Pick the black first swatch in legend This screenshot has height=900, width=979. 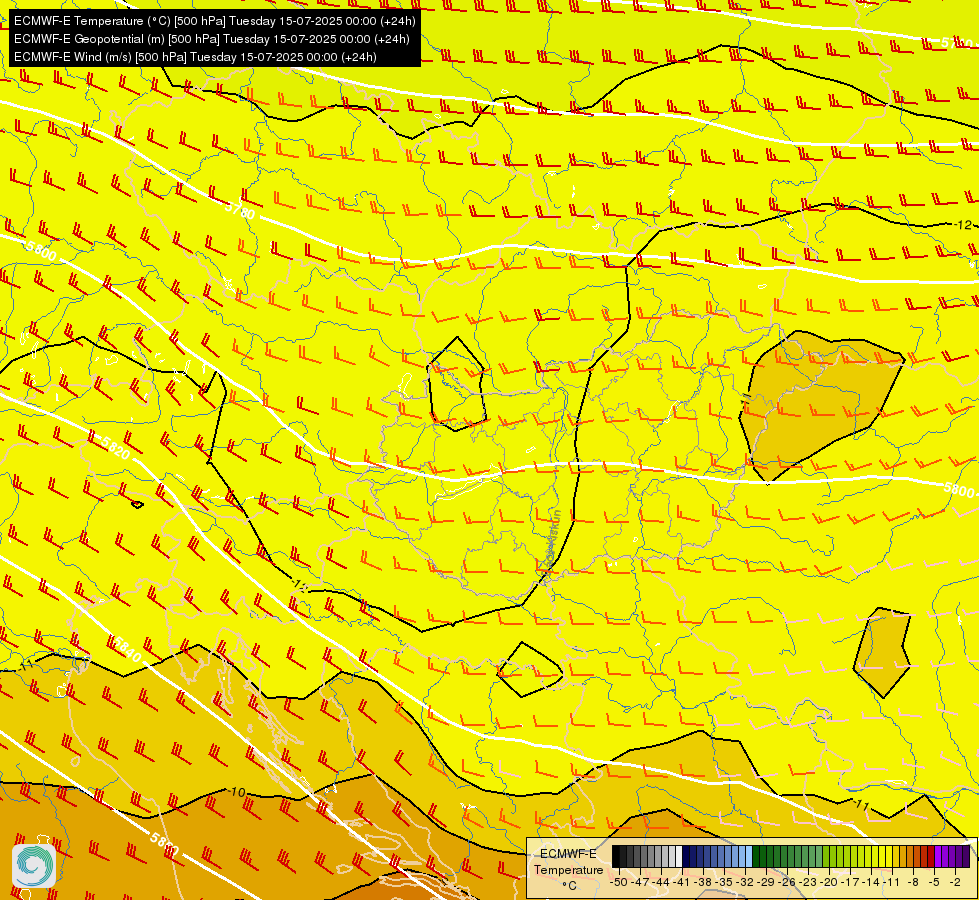(616, 856)
